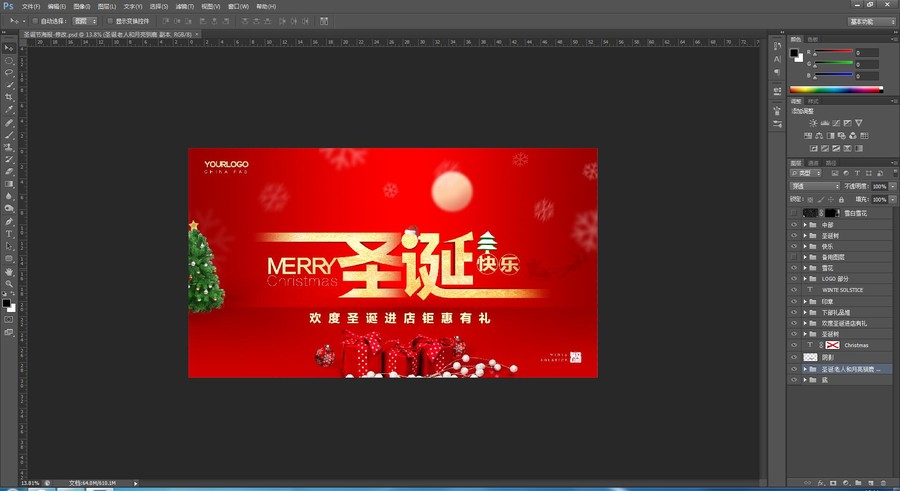Open the 滤镜(T) menu
The height and width of the screenshot is (491, 900).
[x=184, y=6]
